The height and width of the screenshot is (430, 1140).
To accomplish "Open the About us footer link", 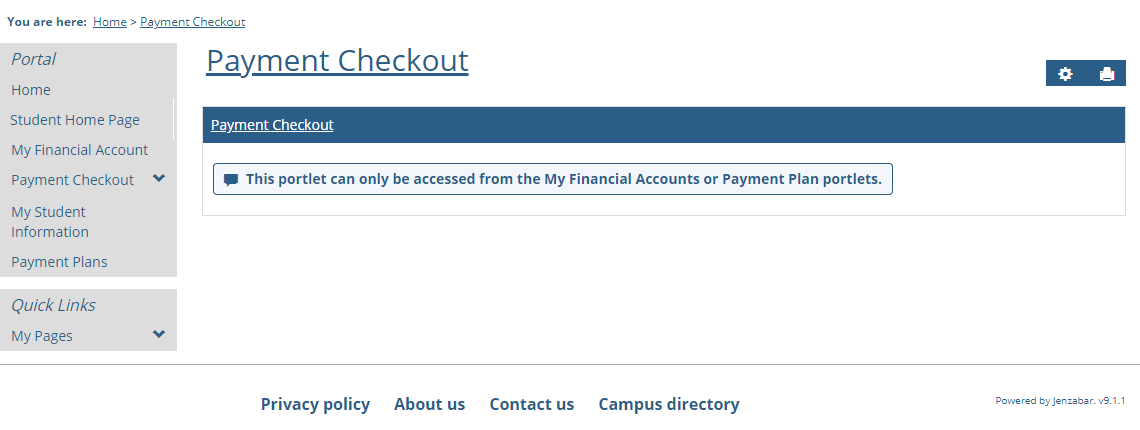I will coord(429,404).
